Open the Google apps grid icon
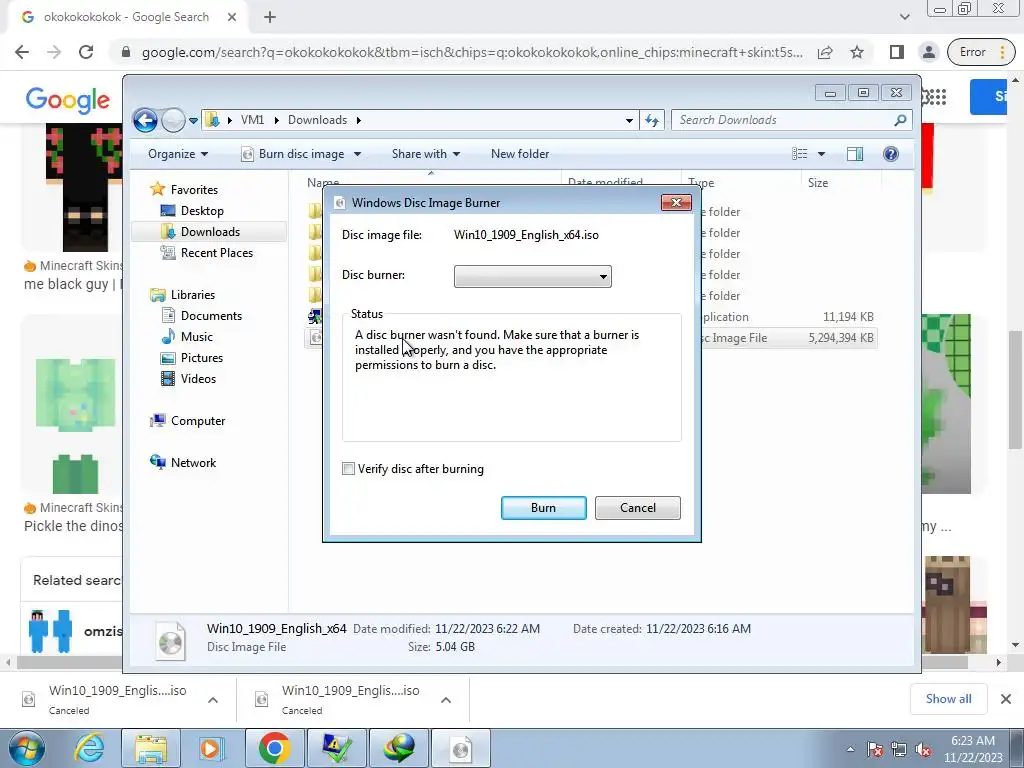Image resolution: width=1024 pixels, height=768 pixels. pyautogui.click(x=936, y=97)
